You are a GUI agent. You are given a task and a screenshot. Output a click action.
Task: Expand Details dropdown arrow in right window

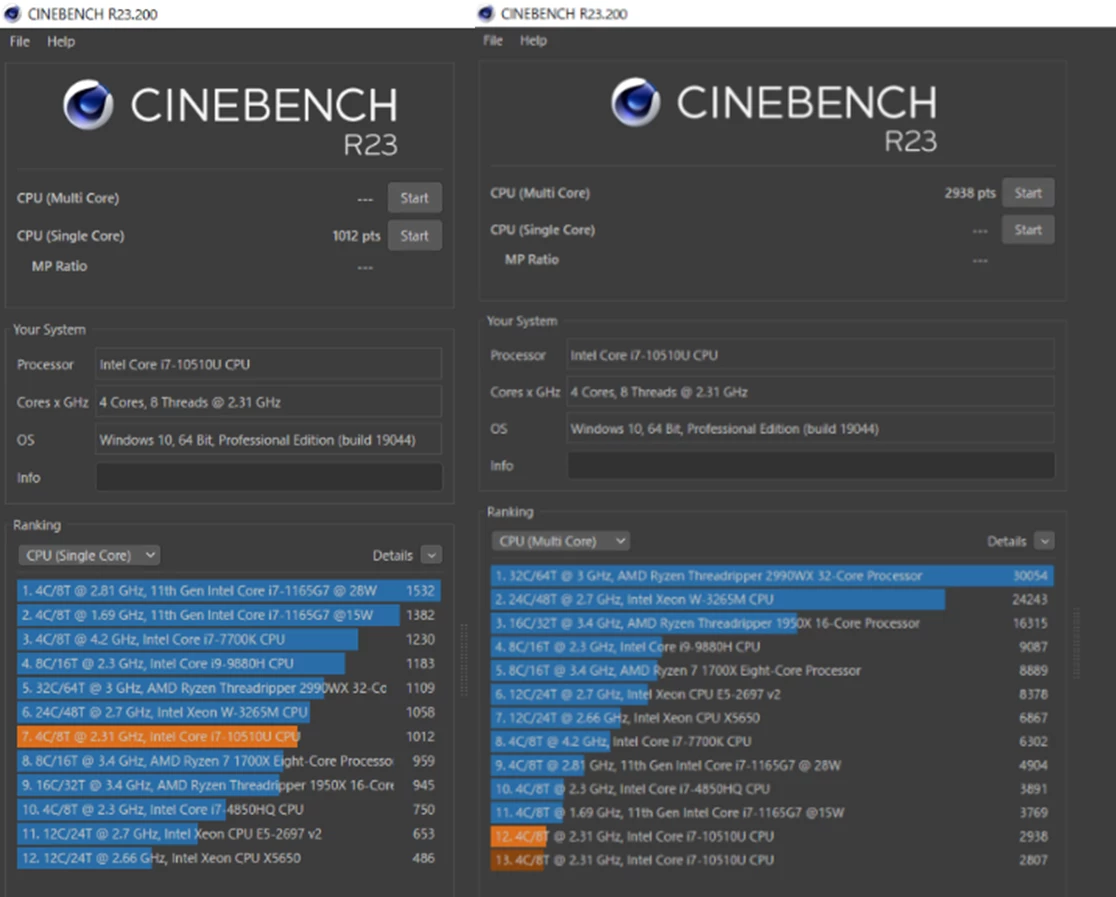(x=1044, y=541)
